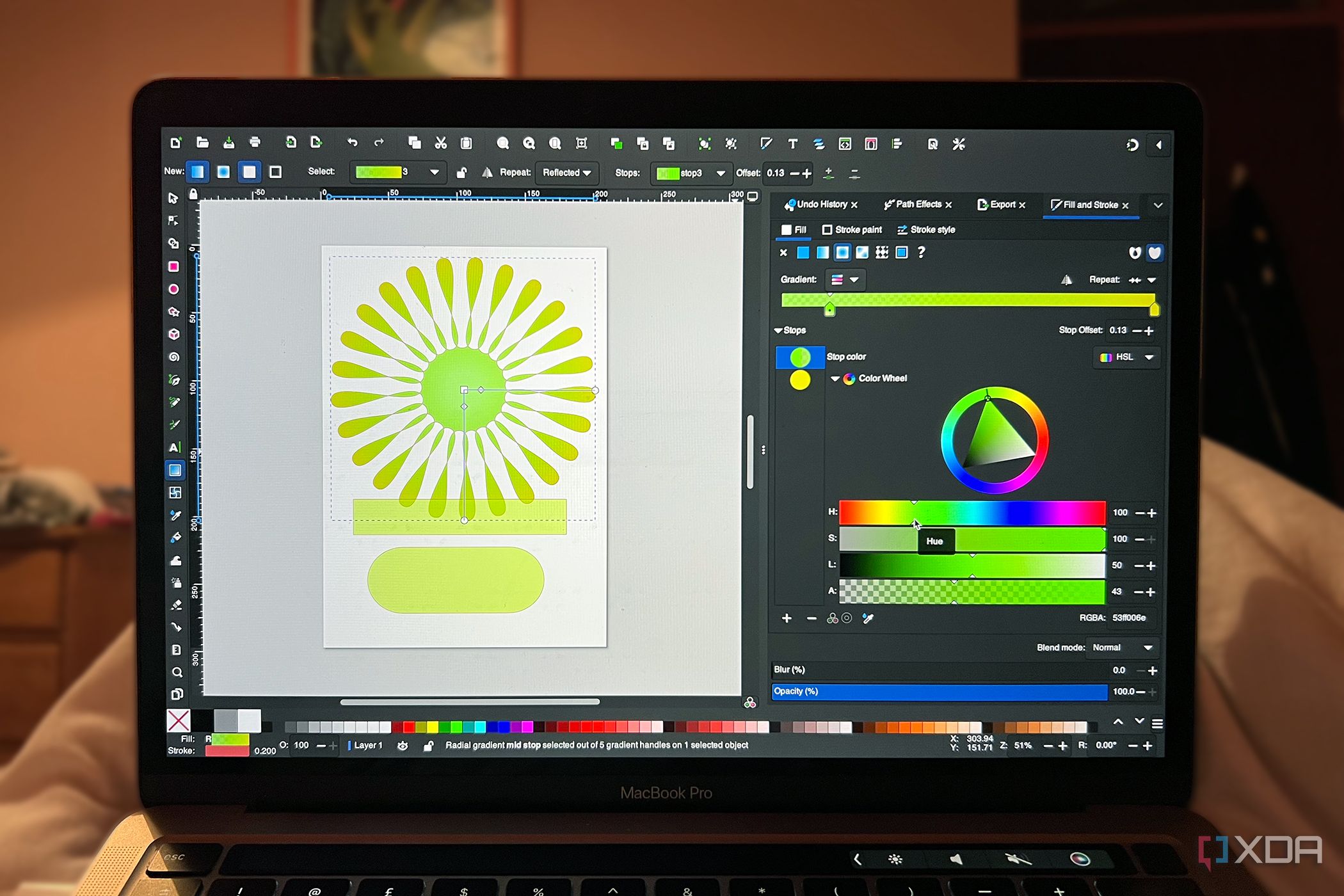Switch to the Undo History tab

pyautogui.click(x=822, y=204)
